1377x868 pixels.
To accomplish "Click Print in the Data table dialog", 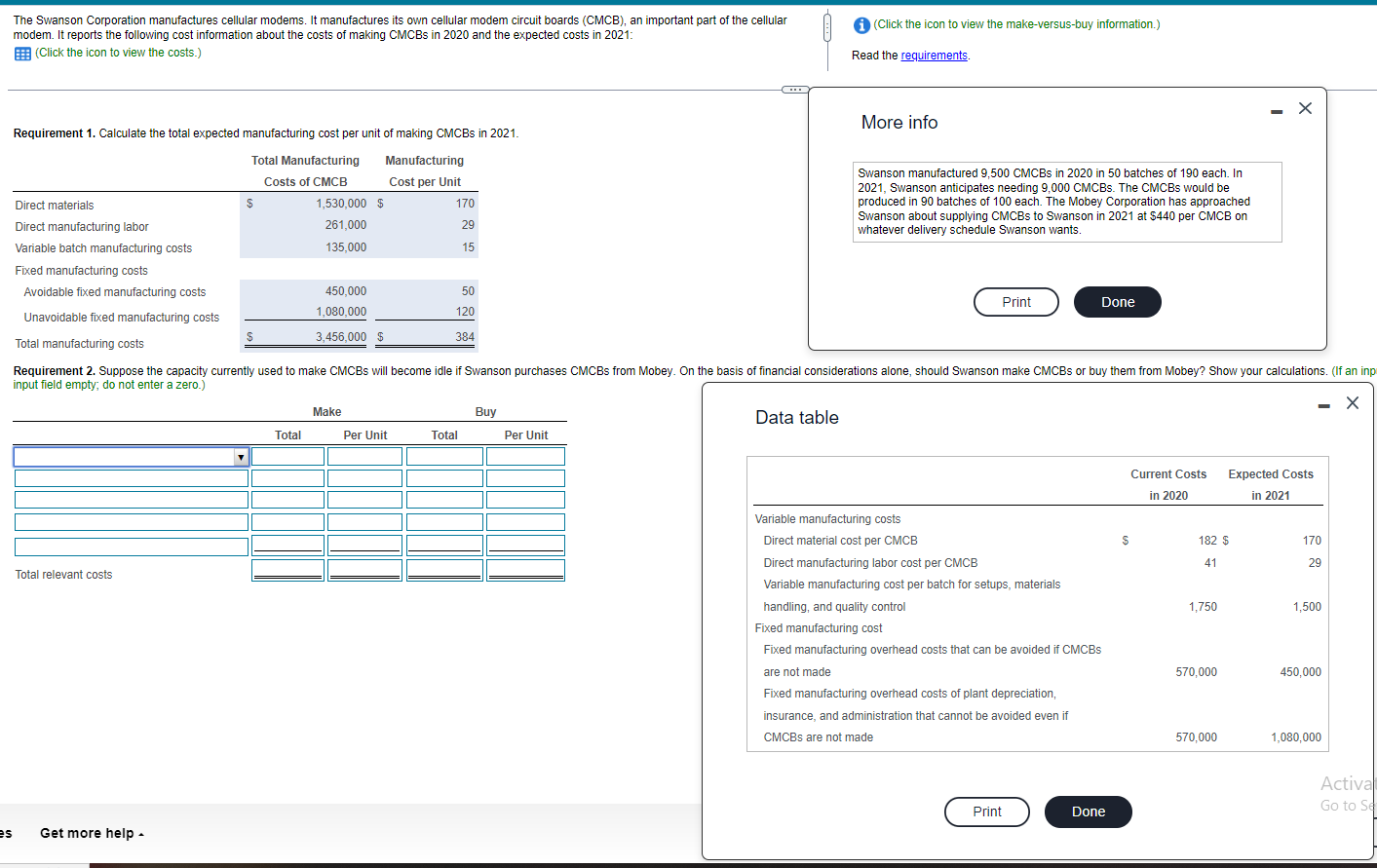I will pyautogui.click(x=987, y=811).
